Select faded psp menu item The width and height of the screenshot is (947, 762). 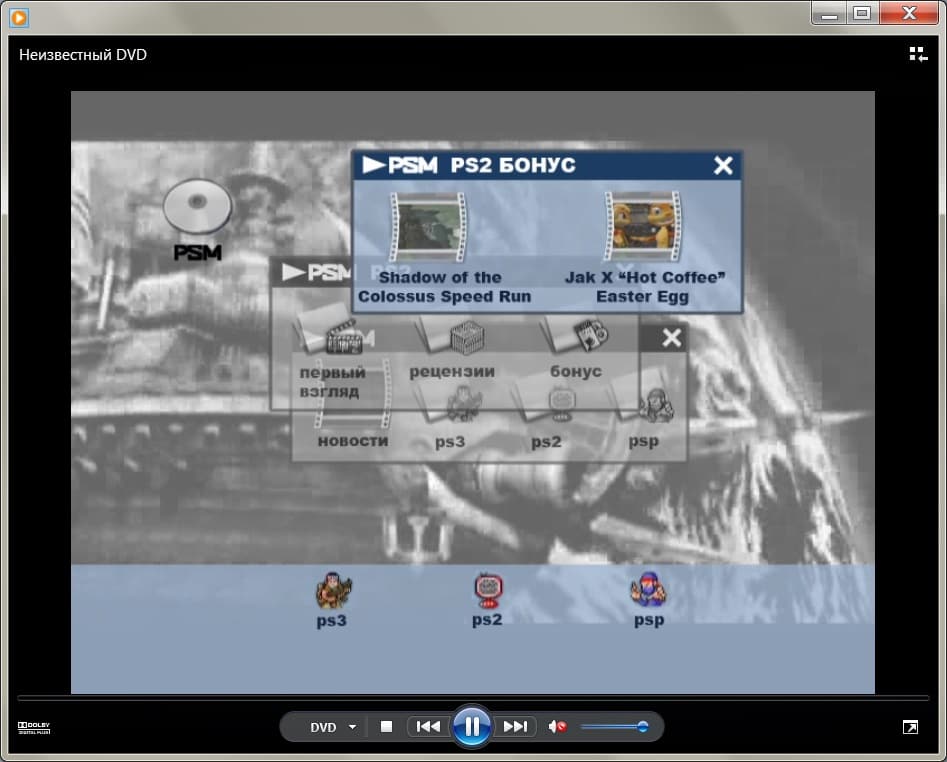[643, 441]
